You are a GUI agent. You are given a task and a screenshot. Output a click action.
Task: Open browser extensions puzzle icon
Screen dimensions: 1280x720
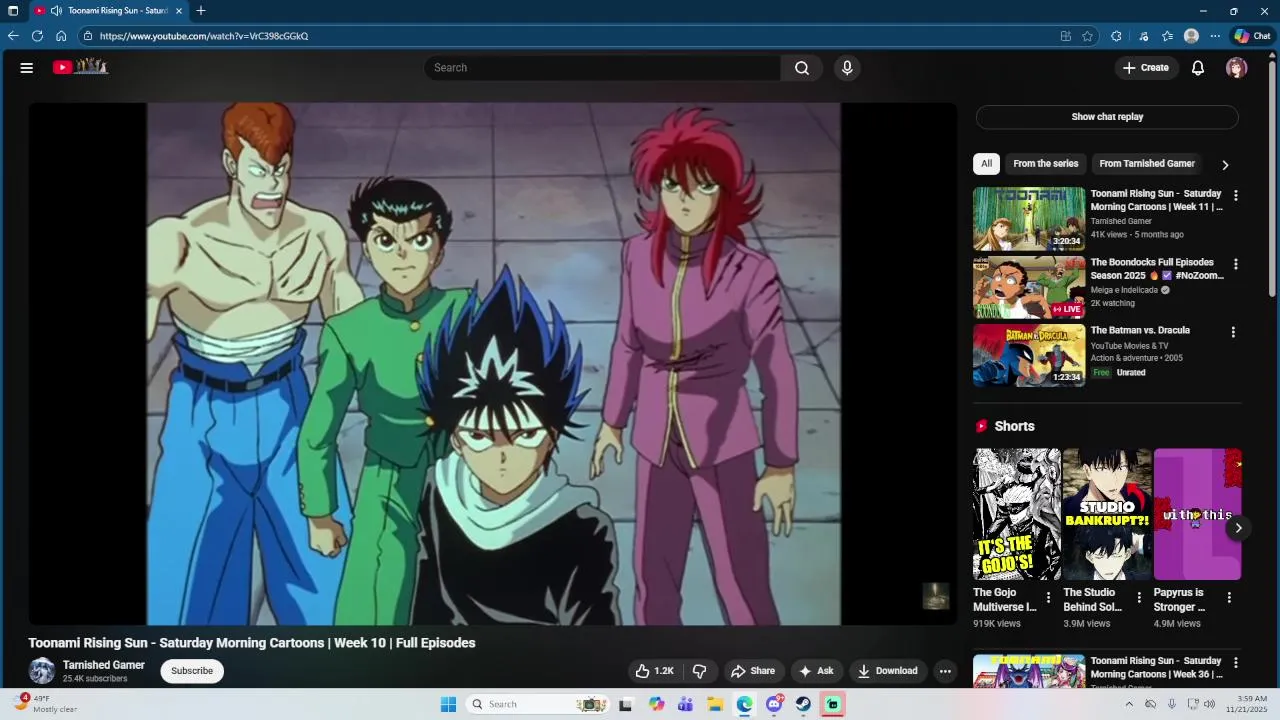(1116, 36)
